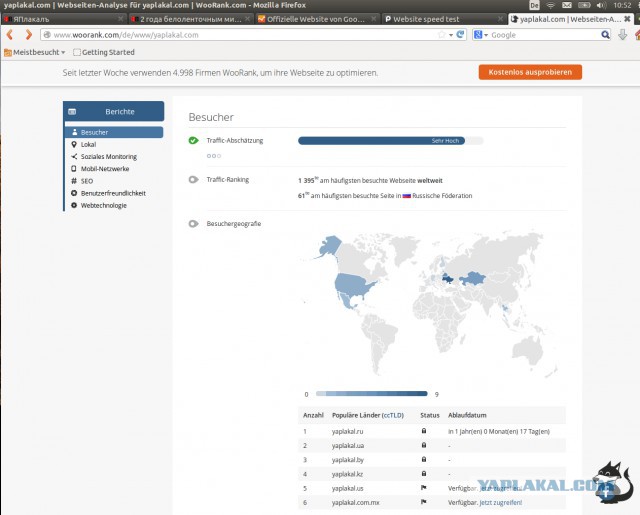This screenshot has width=640, height=515.
Task: Click the yaplakal.kz table entry
Action: tap(347, 474)
